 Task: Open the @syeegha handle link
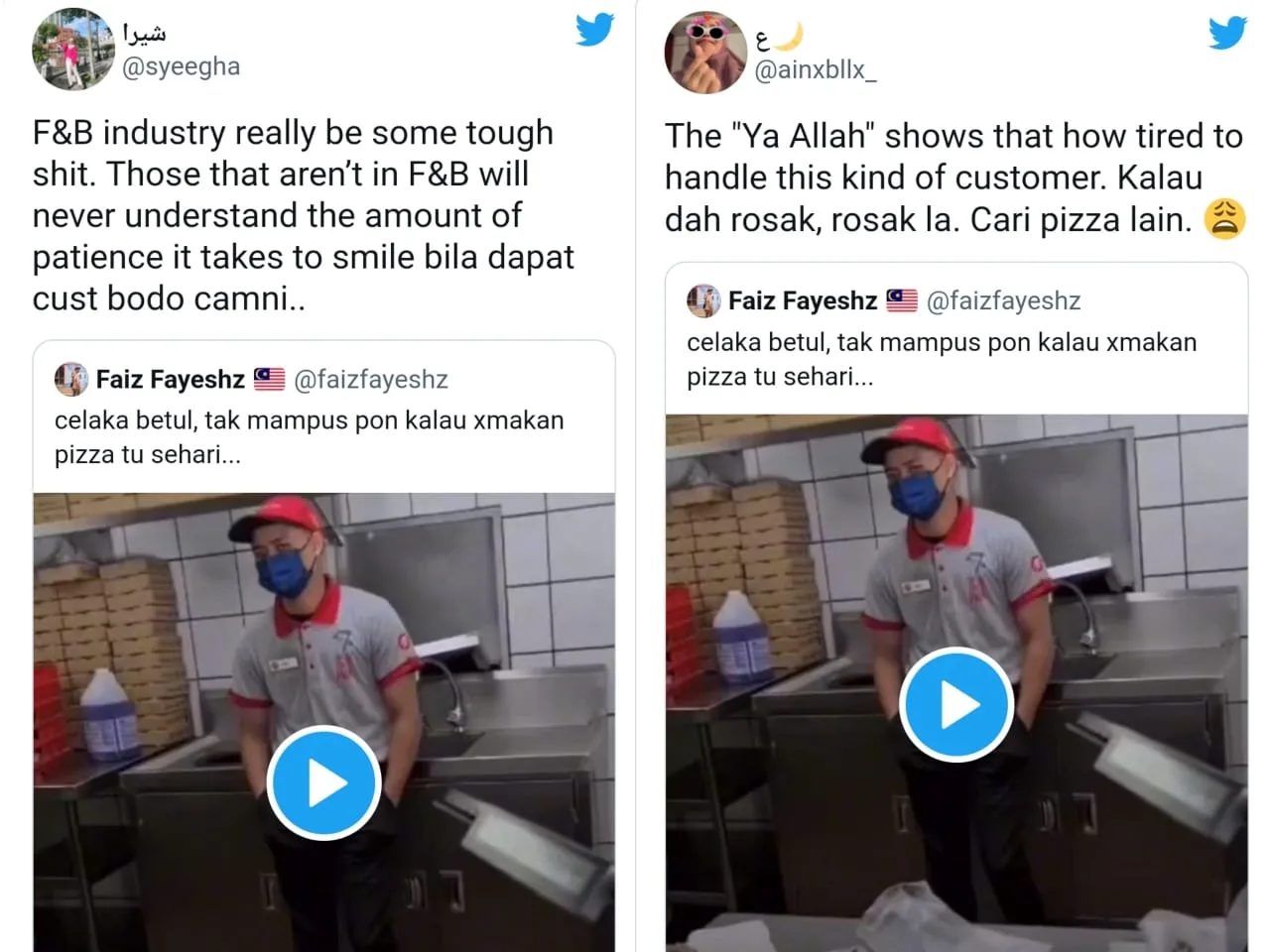pos(181,66)
